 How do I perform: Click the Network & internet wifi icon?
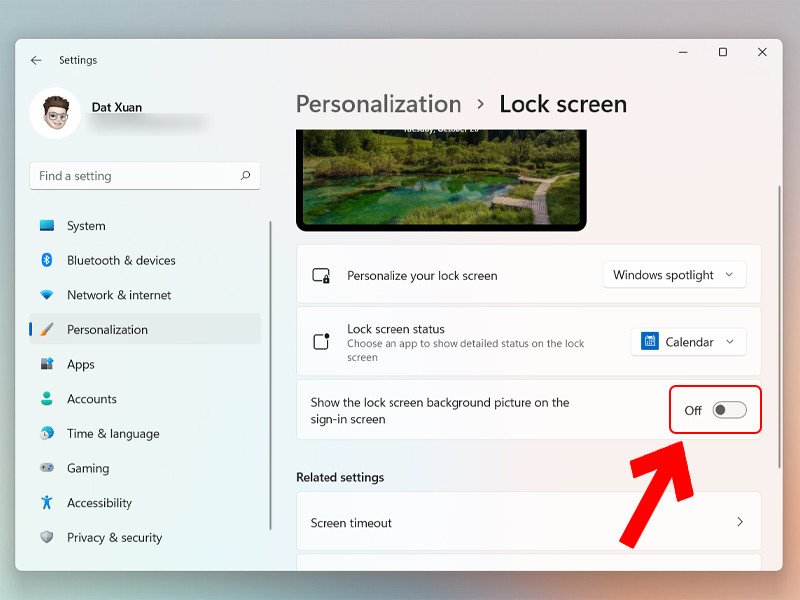[46, 295]
